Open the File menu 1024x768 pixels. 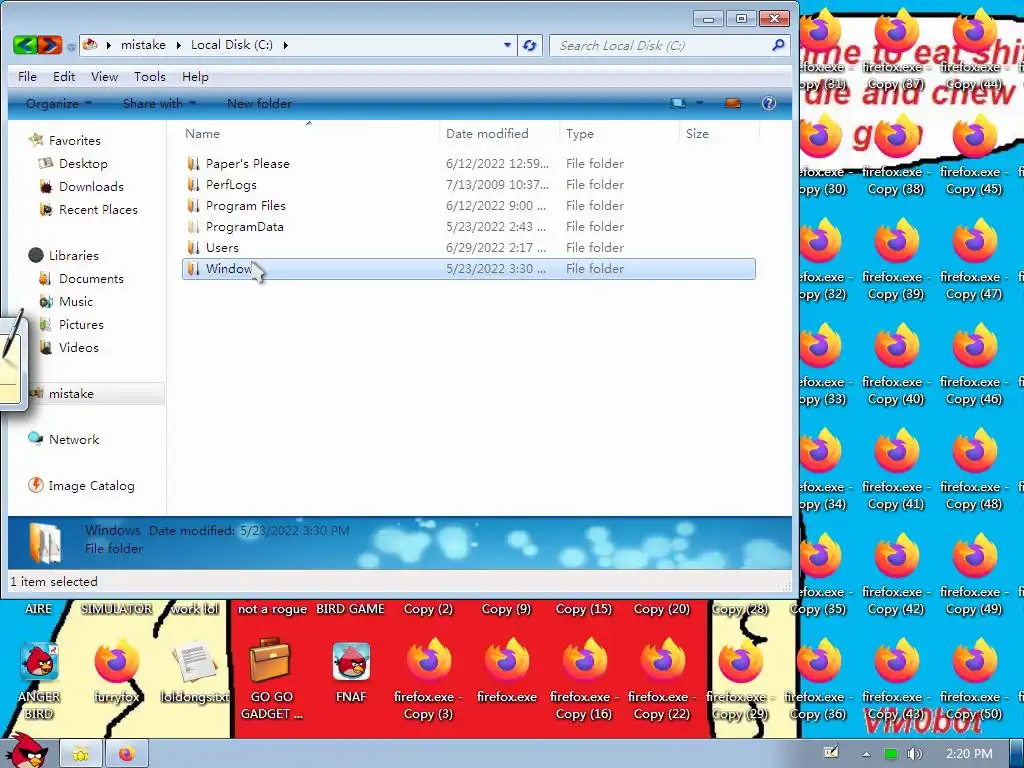tap(27, 76)
